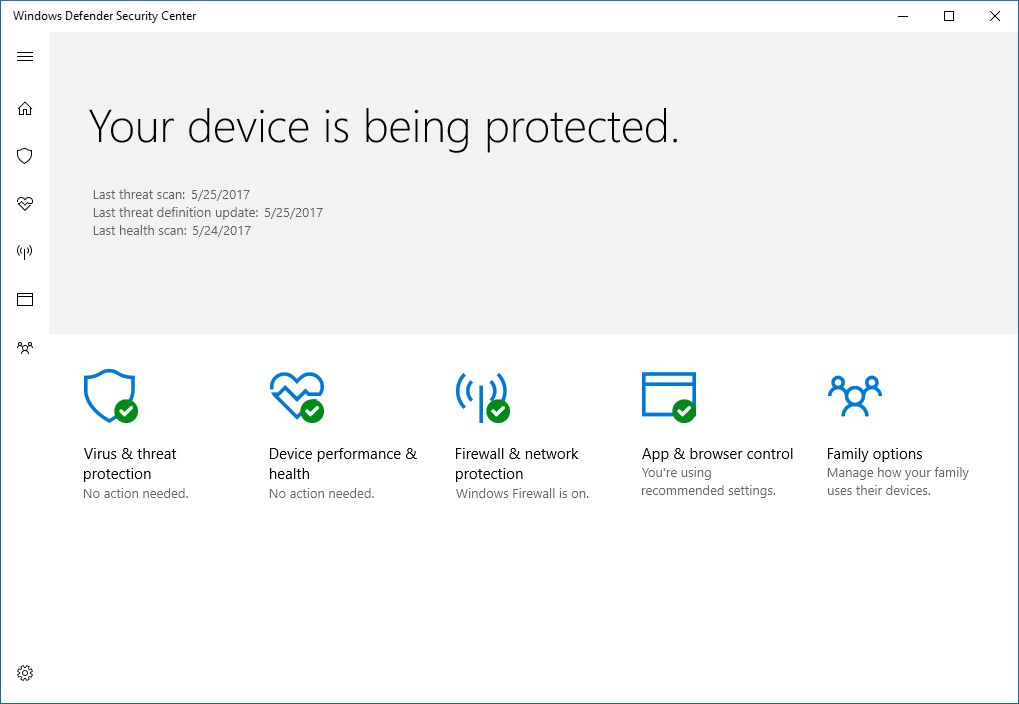
Task: Go to Home in the sidebar
Action: (25, 108)
